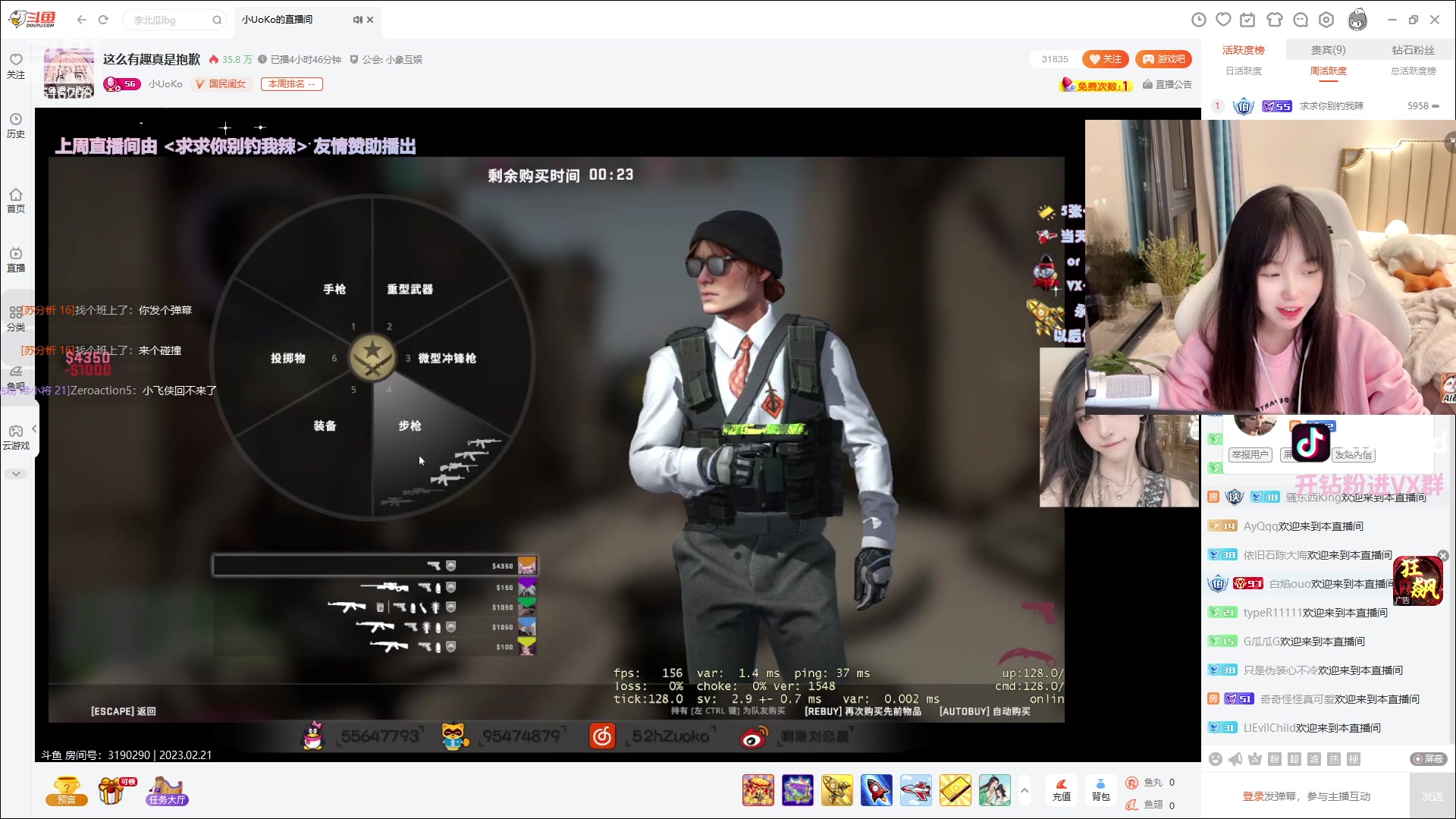1456x819 pixels.
Task: Open 国民闺女 streamer tag
Action: 221,84
